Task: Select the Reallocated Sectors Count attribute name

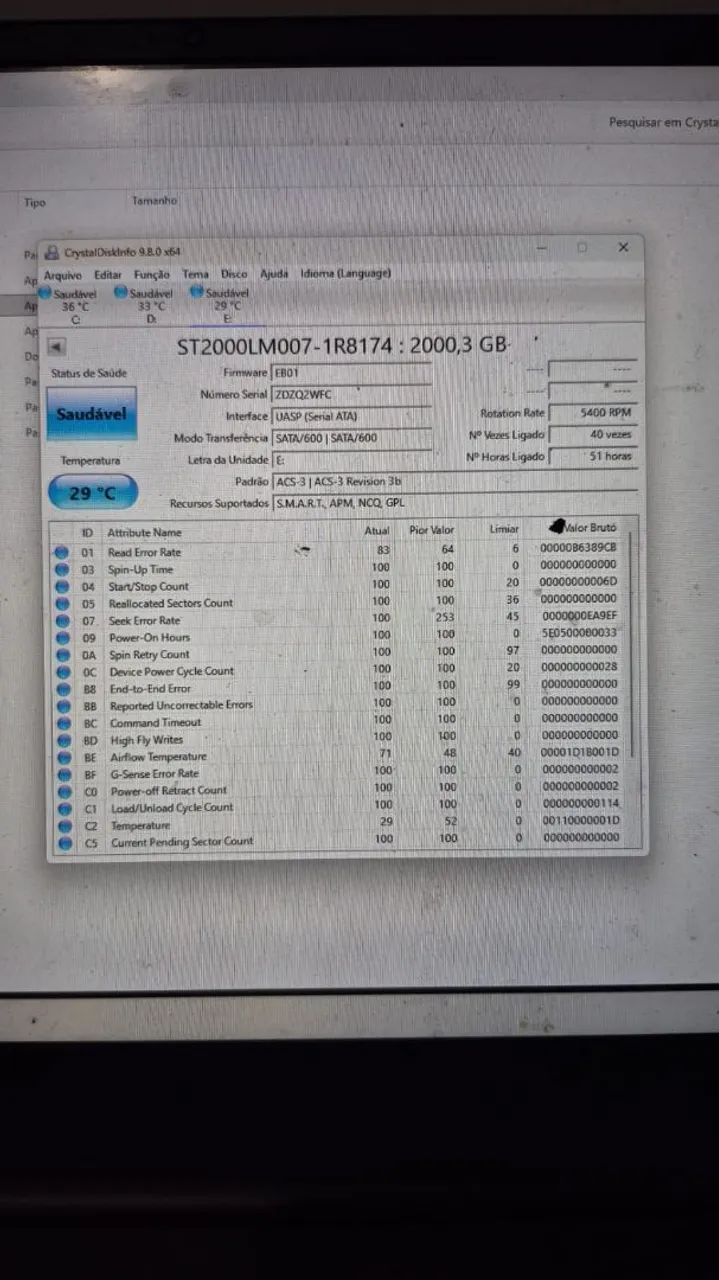Action: click(170, 603)
